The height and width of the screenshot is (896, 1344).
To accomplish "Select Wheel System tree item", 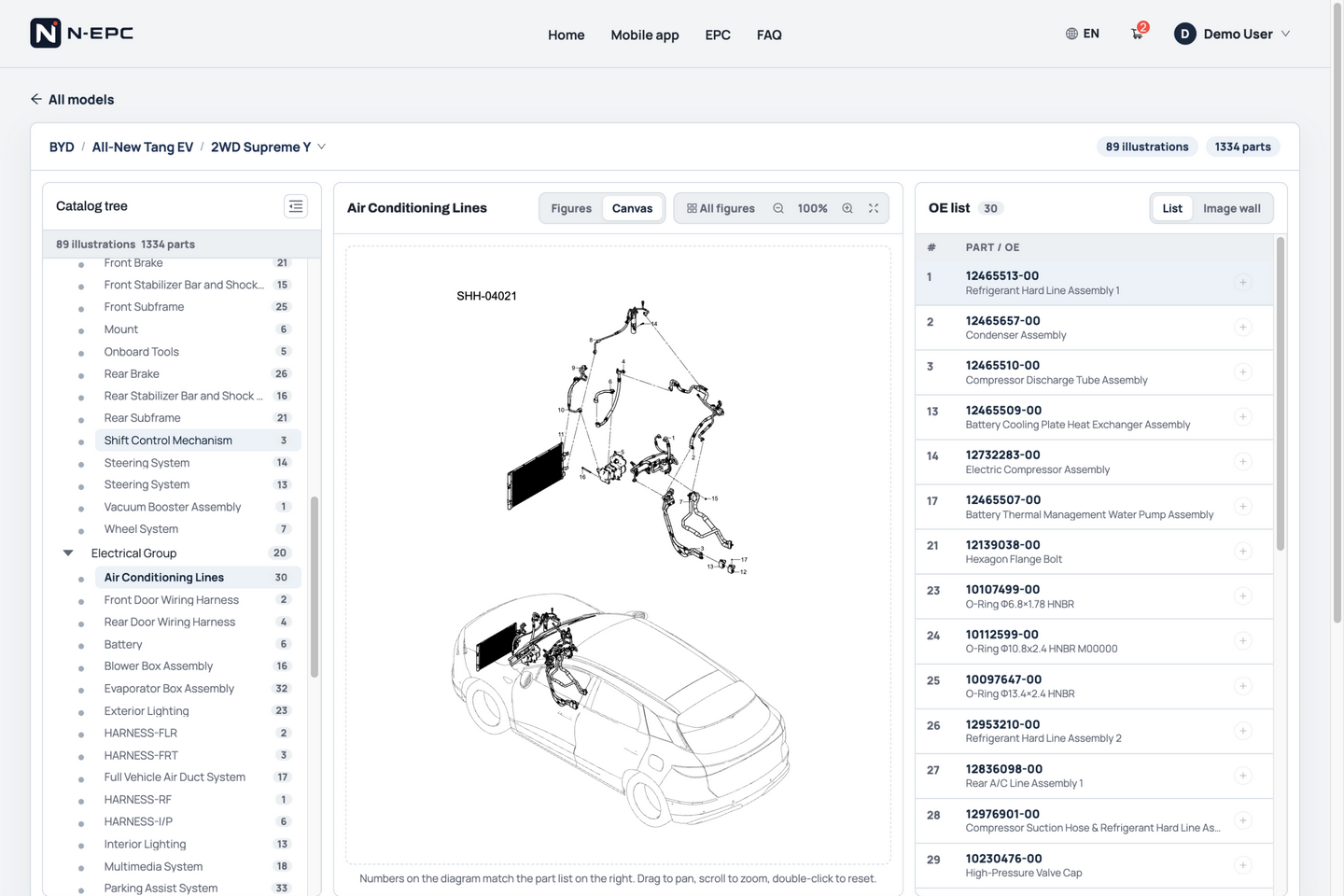I will (x=198, y=529).
